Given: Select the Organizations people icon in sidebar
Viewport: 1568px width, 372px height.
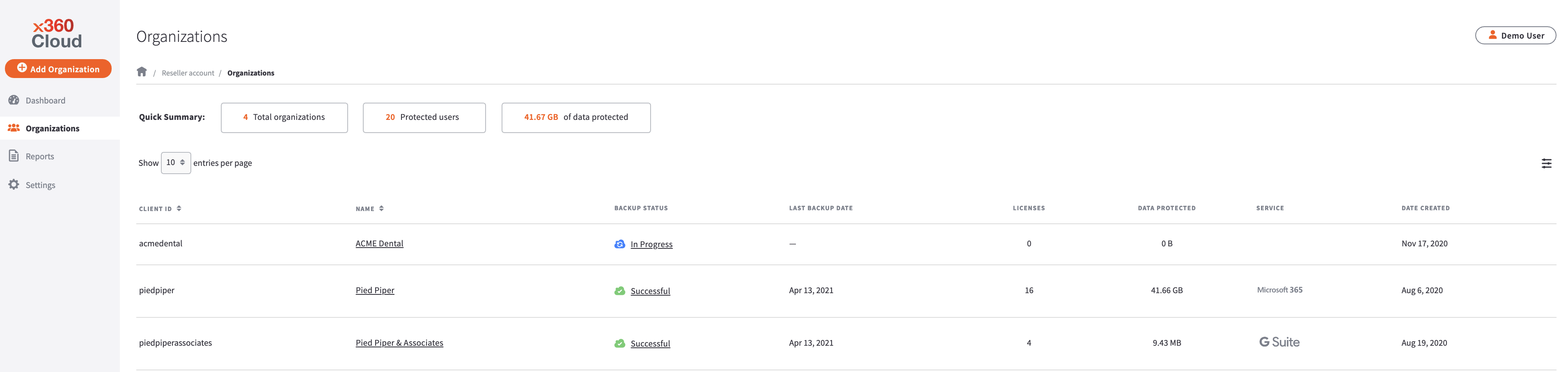Looking at the screenshot, I should (14, 127).
